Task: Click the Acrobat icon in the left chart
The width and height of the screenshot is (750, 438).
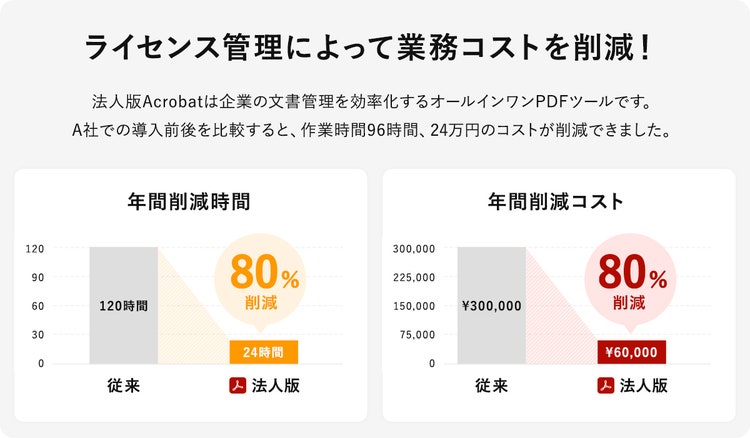Action: [238, 386]
